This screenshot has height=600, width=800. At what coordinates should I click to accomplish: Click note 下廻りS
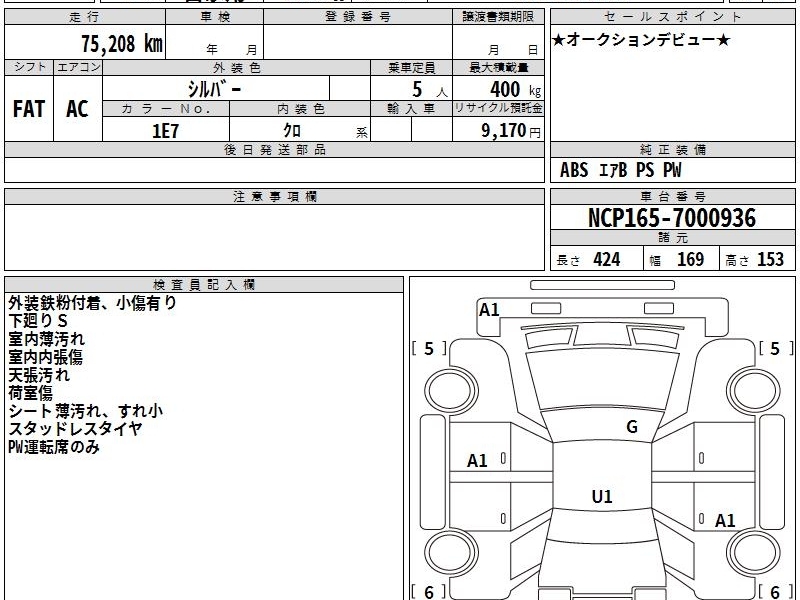pos(38,321)
